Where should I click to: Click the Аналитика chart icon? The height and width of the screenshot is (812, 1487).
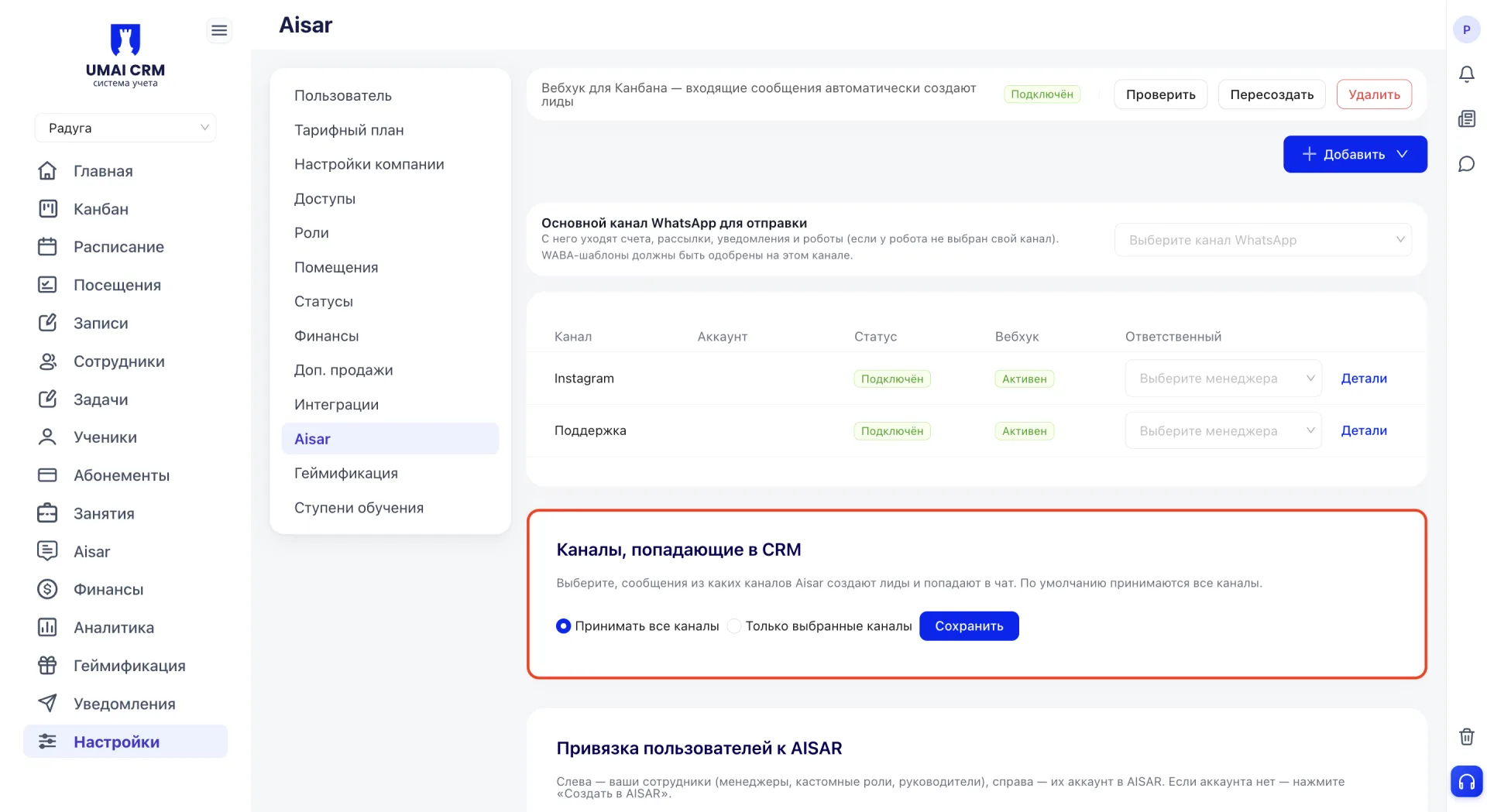[47, 627]
